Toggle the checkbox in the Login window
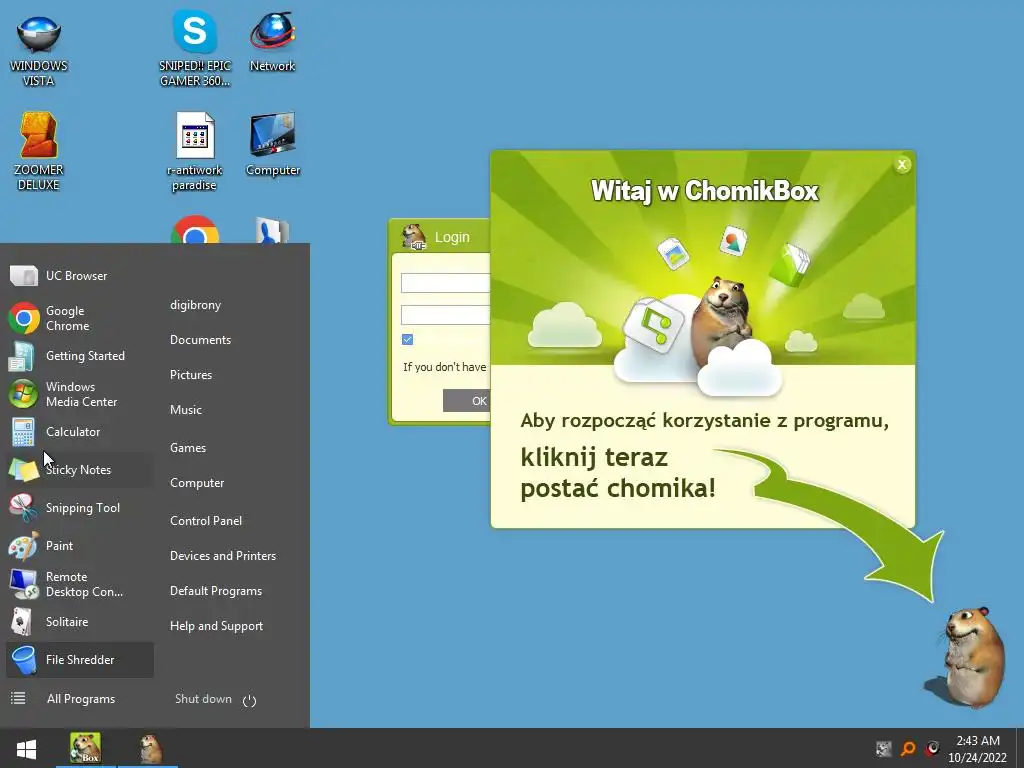 pos(408,340)
